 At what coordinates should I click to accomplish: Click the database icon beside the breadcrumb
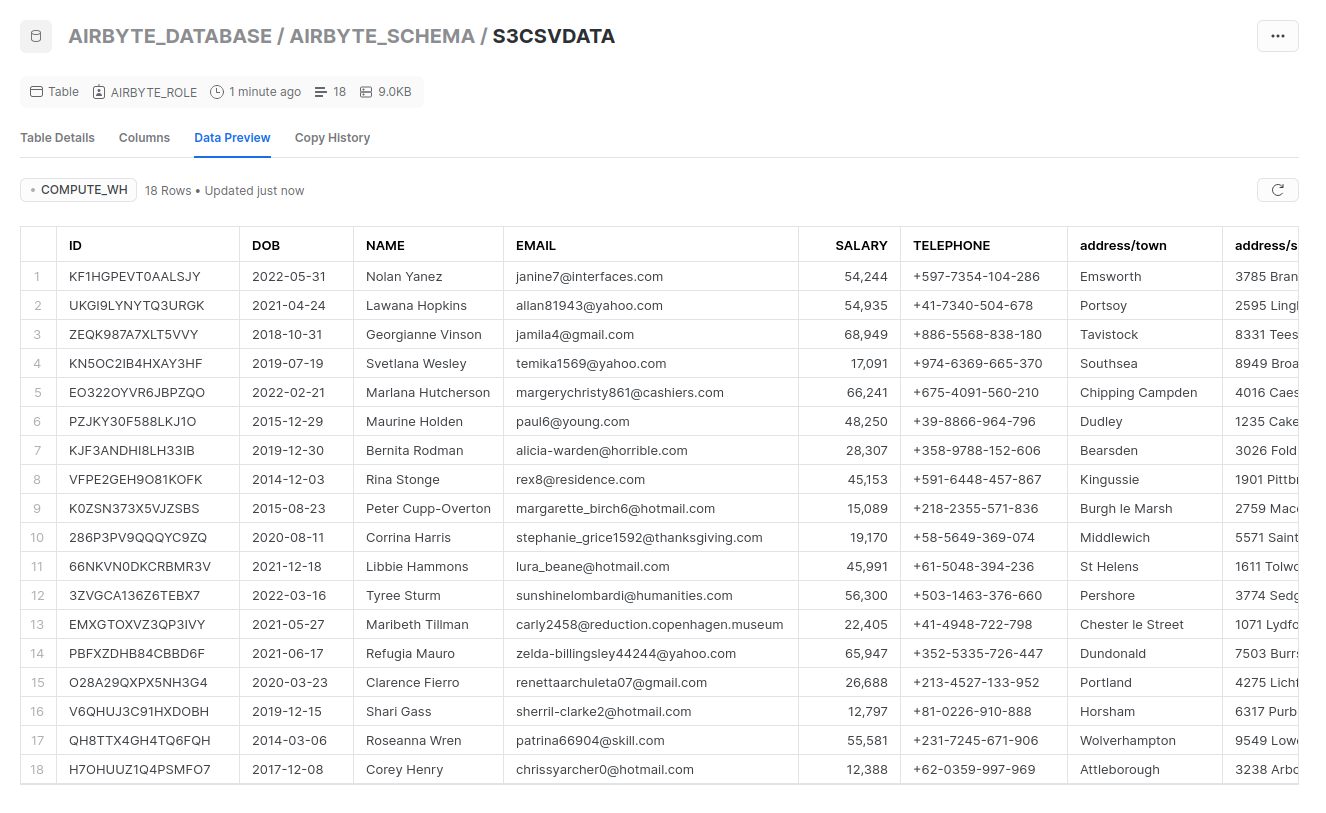click(35, 35)
